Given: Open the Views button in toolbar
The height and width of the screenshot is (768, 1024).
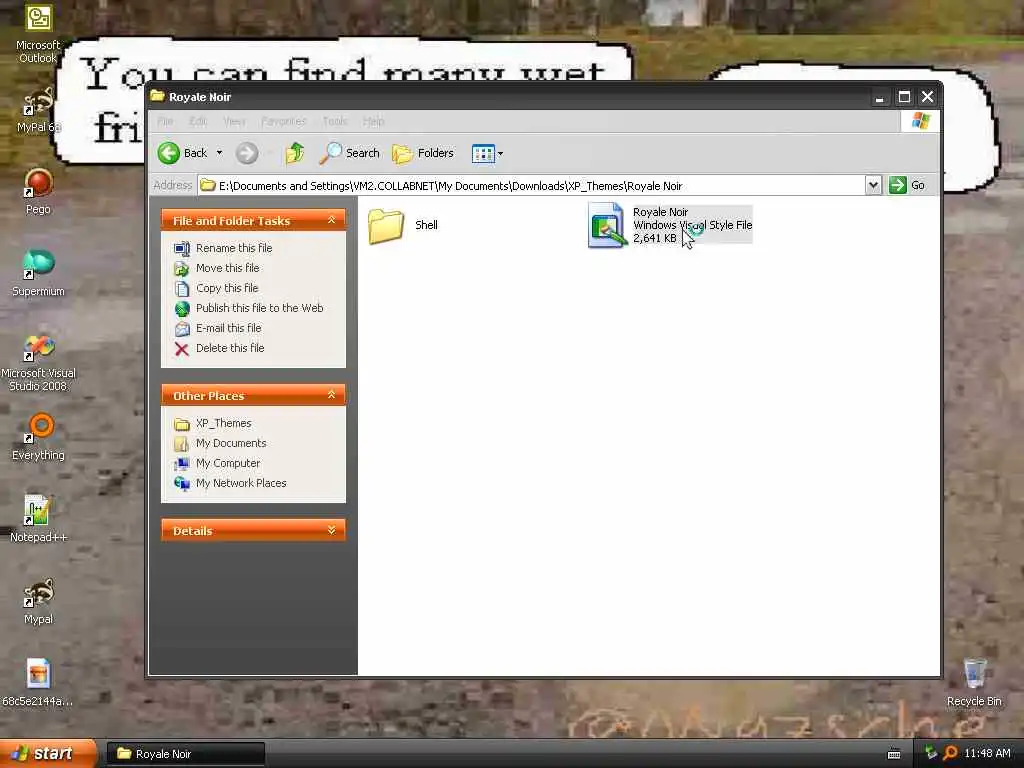Looking at the screenshot, I should [483, 153].
